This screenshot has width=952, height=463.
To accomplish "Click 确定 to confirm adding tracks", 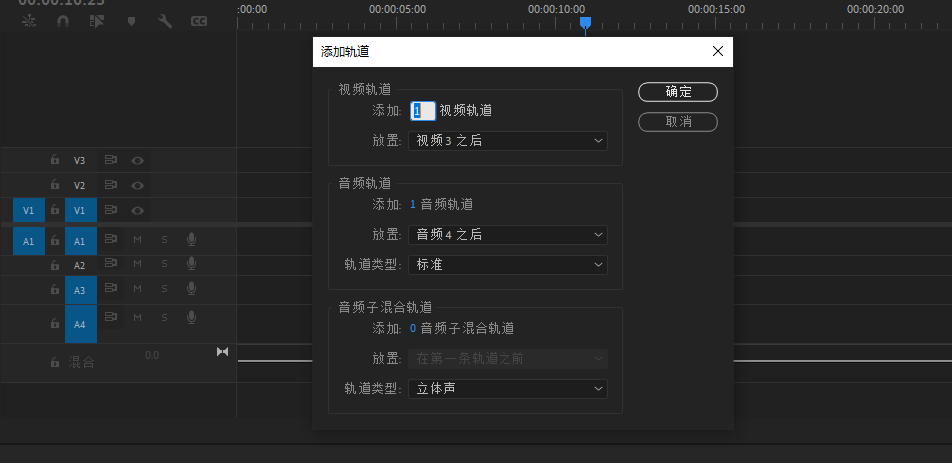I will point(678,92).
